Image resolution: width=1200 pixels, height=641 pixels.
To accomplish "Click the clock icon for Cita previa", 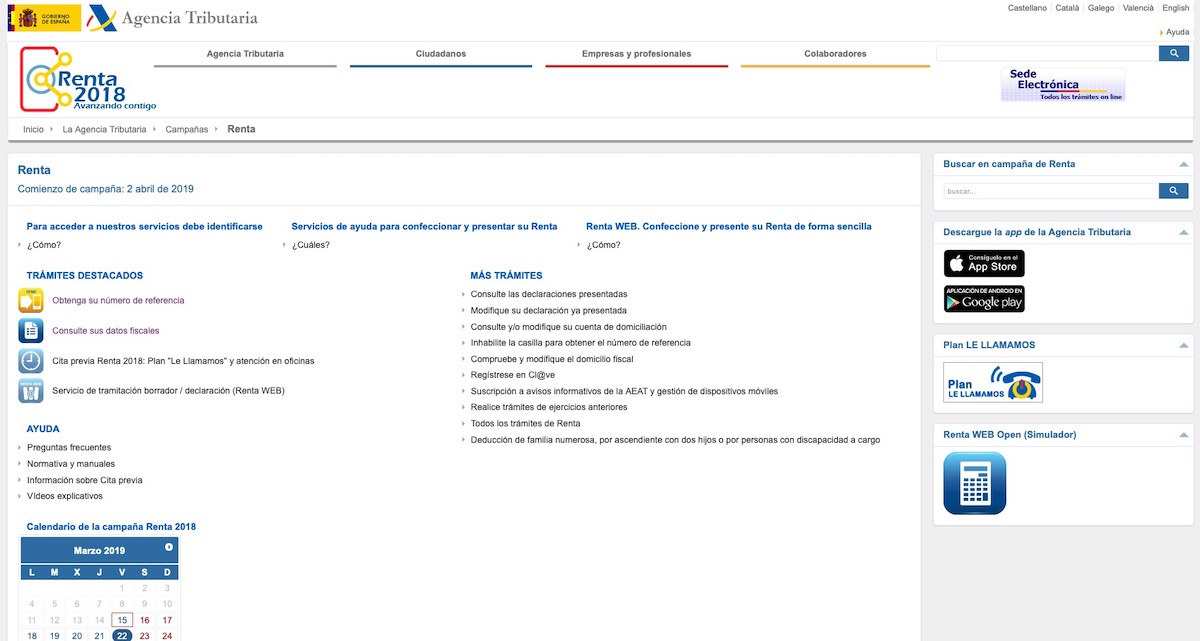I will (x=30, y=361).
